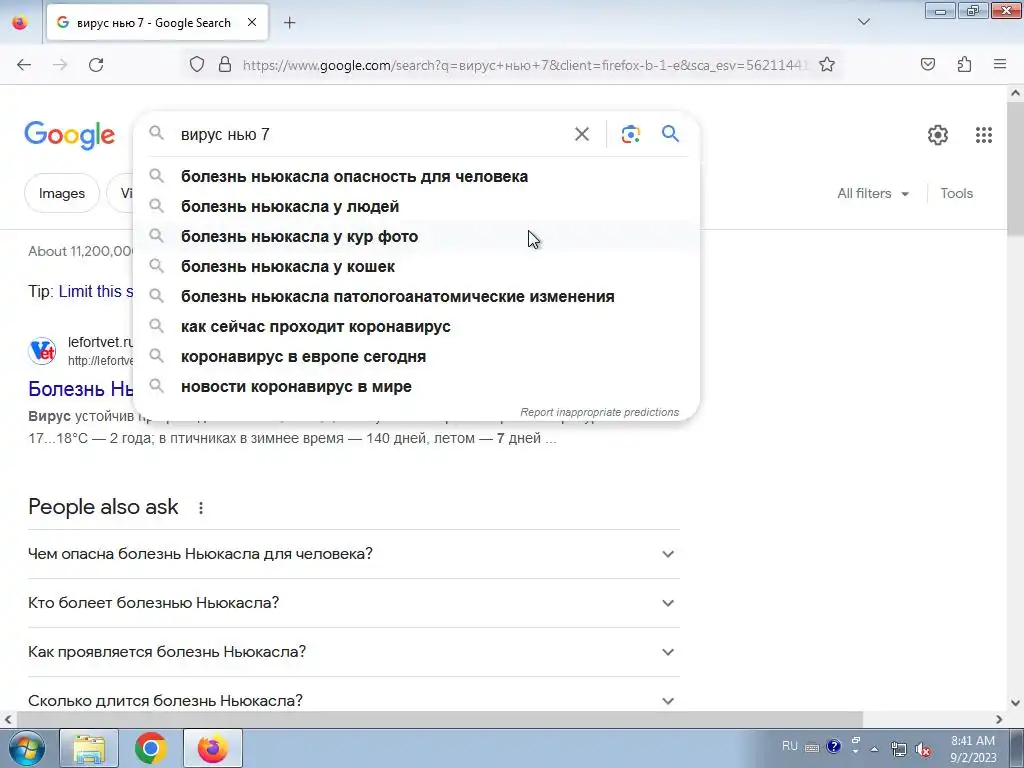The height and width of the screenshot is (768, 1024).
Task: Open the list all tabs chevron
Action: pyautogui.click(x=863, y=22)
